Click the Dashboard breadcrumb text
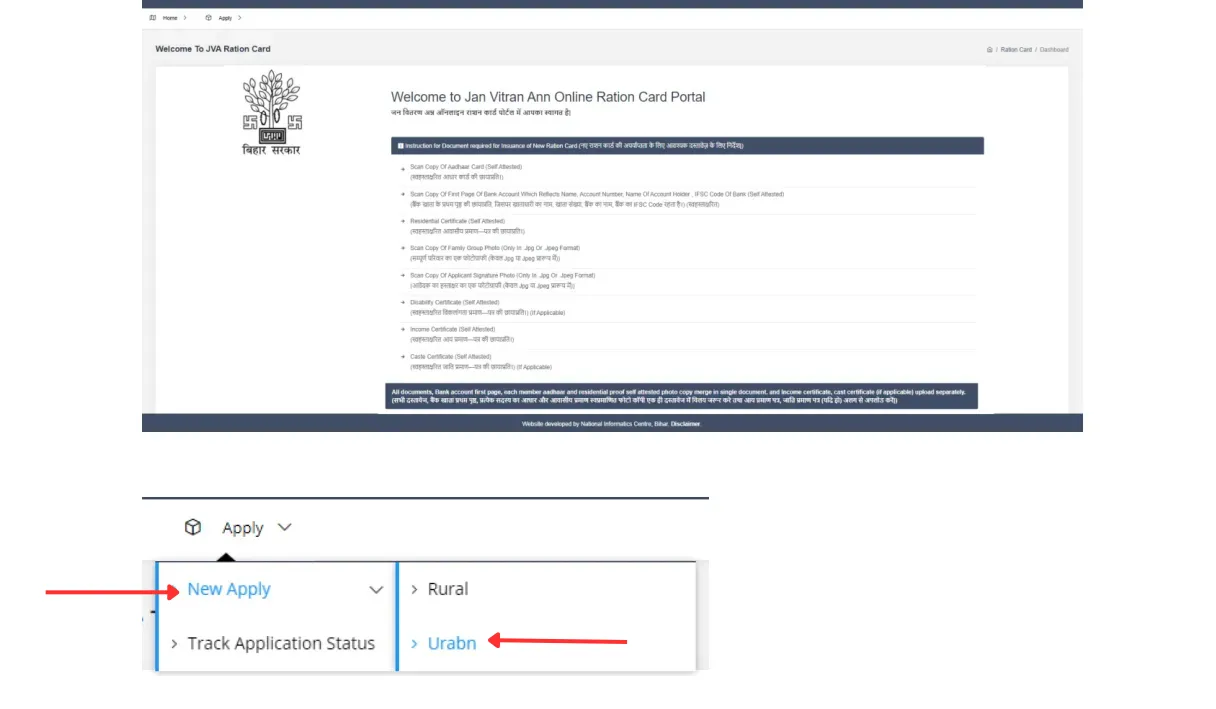Screen dimensions: 1216x709 pos(1053,49)
